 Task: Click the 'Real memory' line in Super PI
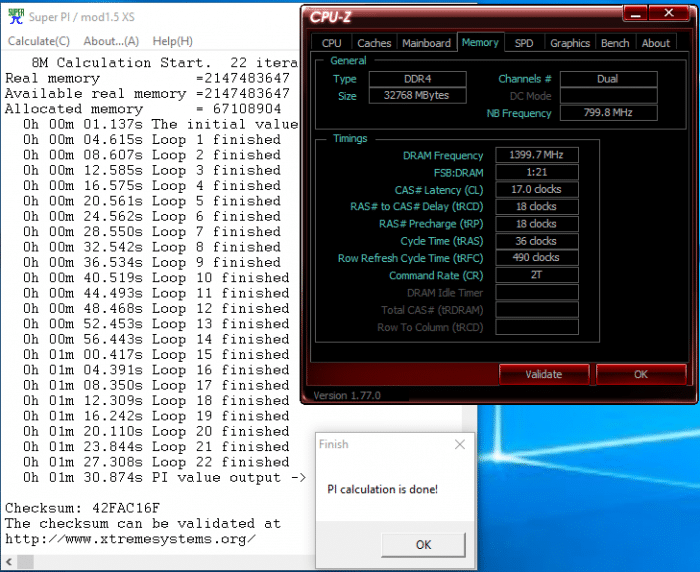coord(147,79)
